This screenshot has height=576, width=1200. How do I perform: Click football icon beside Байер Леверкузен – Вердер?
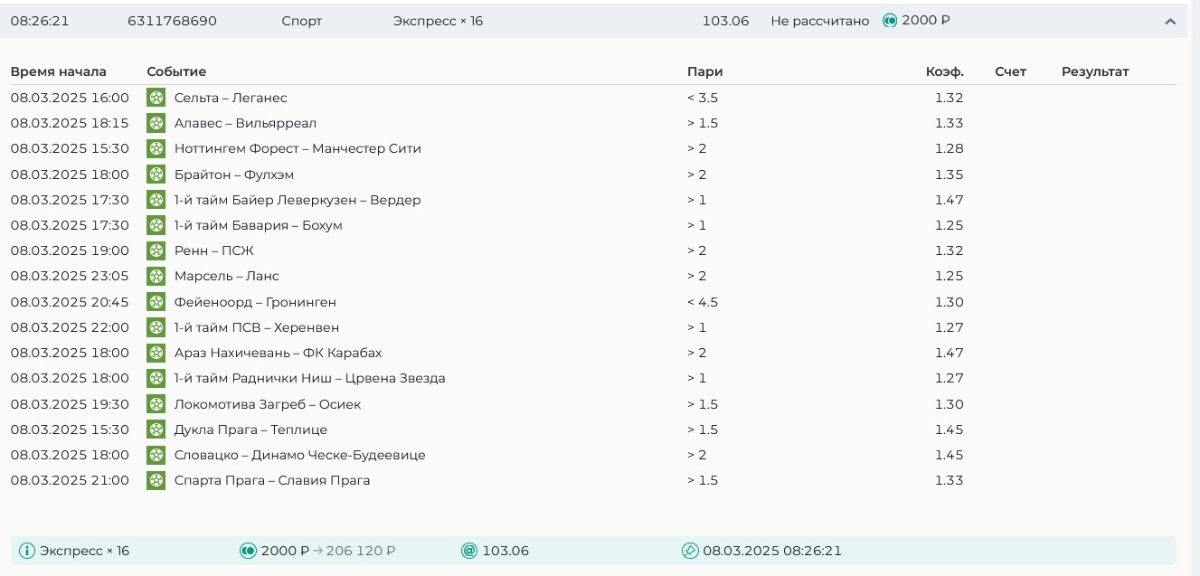[156, 200]
